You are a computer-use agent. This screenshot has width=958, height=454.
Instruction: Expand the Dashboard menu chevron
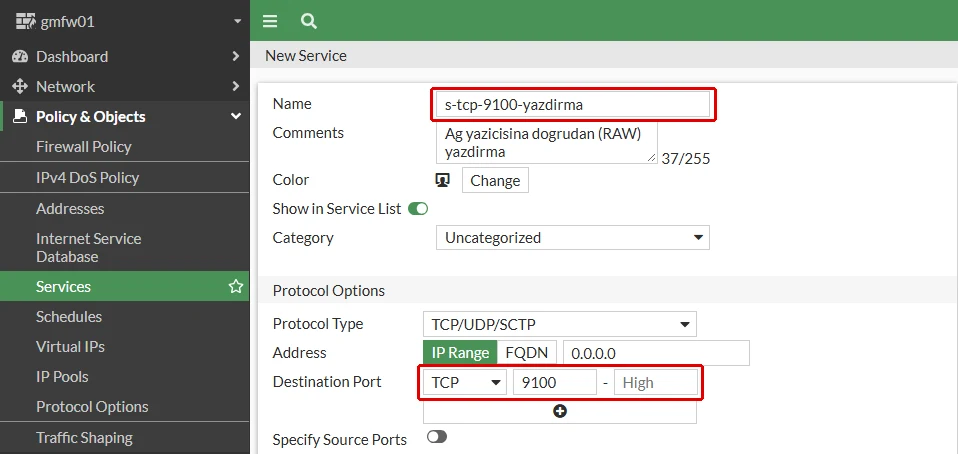(236, 56)
